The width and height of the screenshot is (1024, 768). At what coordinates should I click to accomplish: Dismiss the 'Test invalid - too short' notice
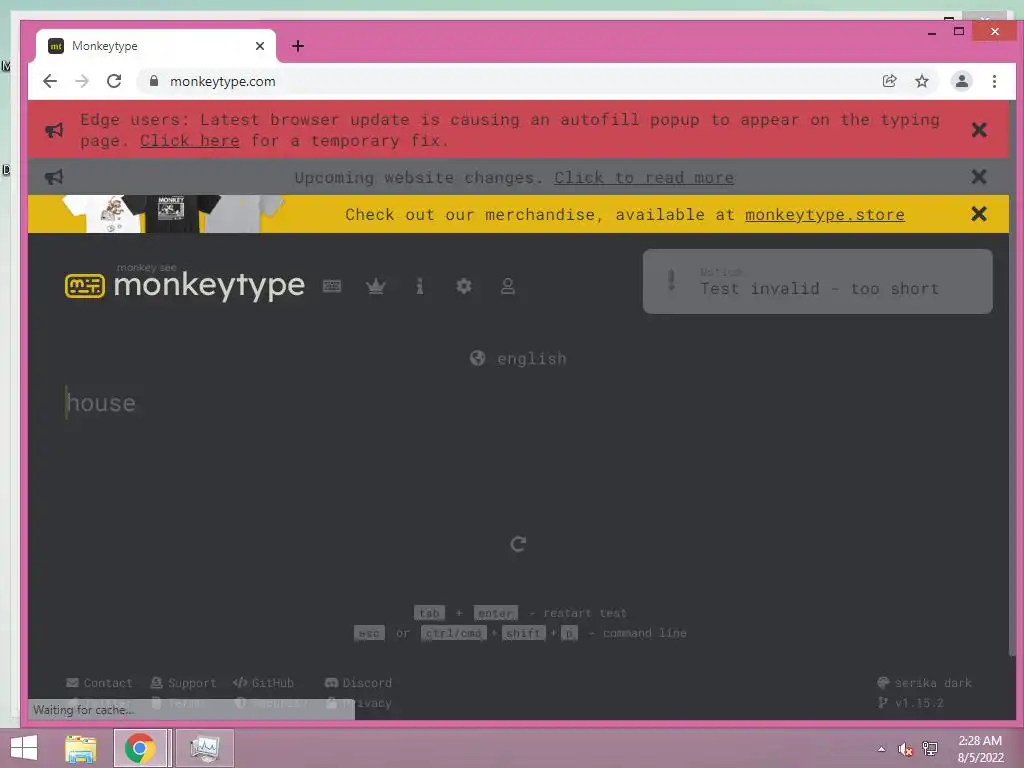point(818,281)
